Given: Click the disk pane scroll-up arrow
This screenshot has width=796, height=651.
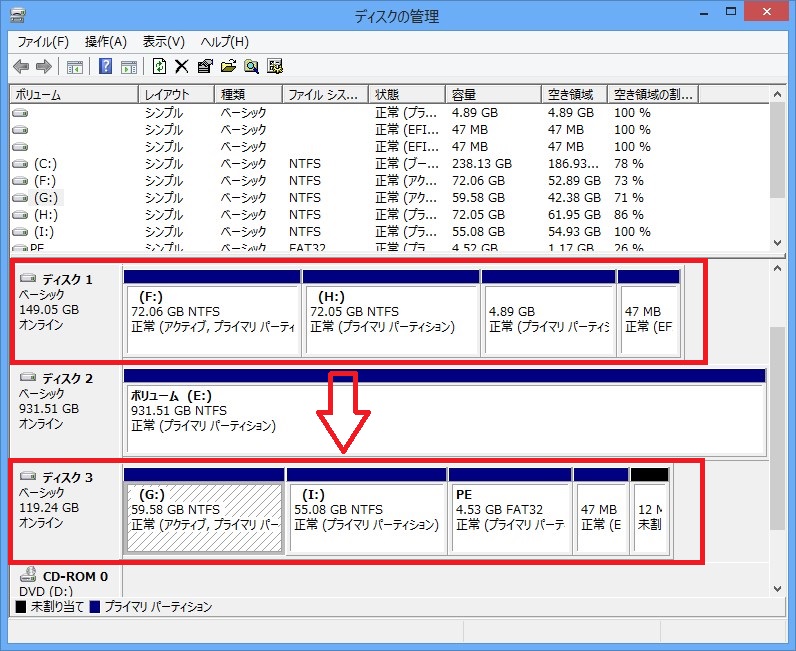Looking at the screenshot, I should tap(777, 269).
